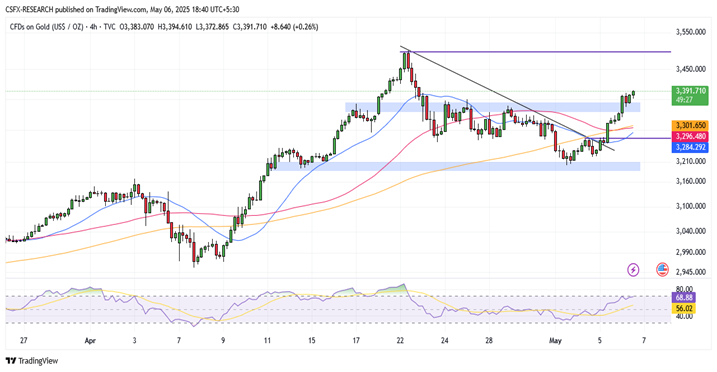Click the closing value C3,391.710 in header
Screen dimensions: 717x372
[250, 27]
